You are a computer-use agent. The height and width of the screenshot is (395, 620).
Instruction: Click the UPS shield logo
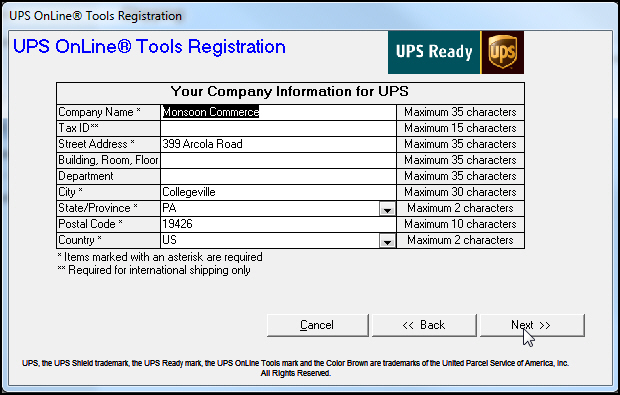(503, 52)
